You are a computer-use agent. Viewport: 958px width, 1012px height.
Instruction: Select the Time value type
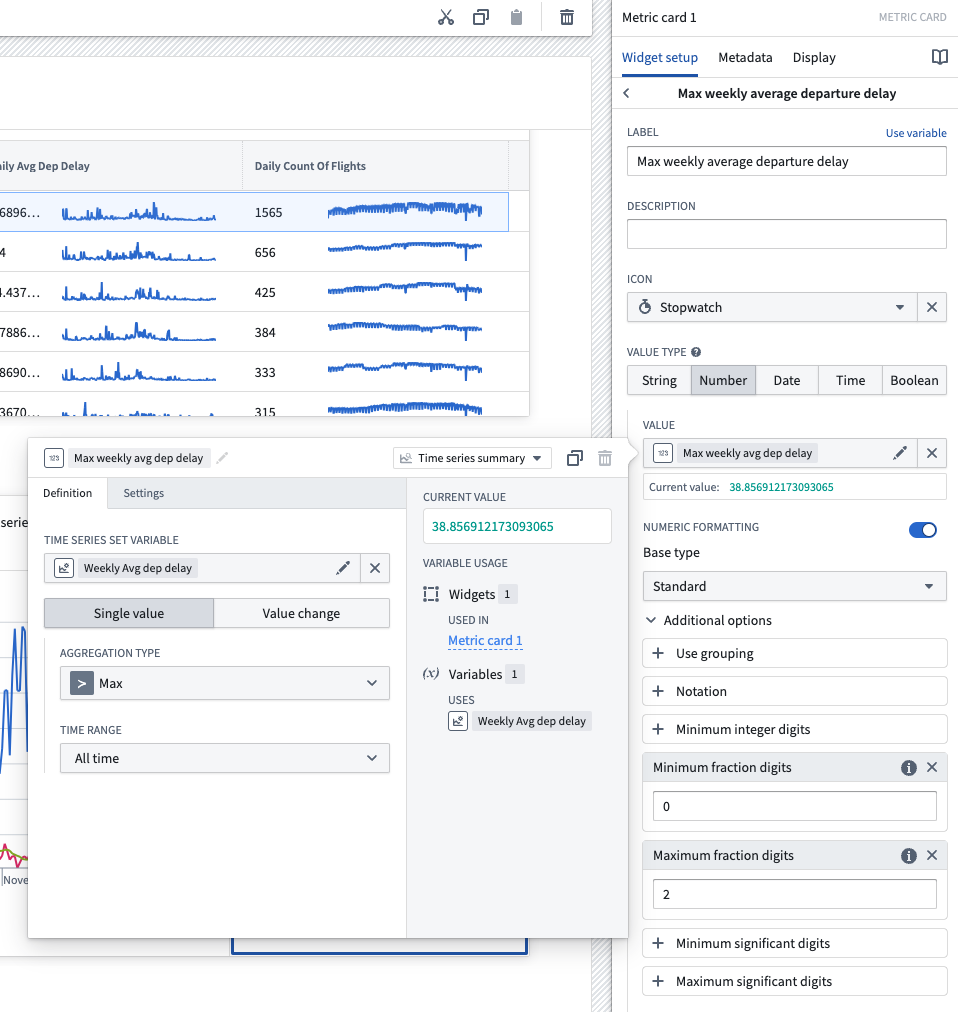[x=850, y=380]
